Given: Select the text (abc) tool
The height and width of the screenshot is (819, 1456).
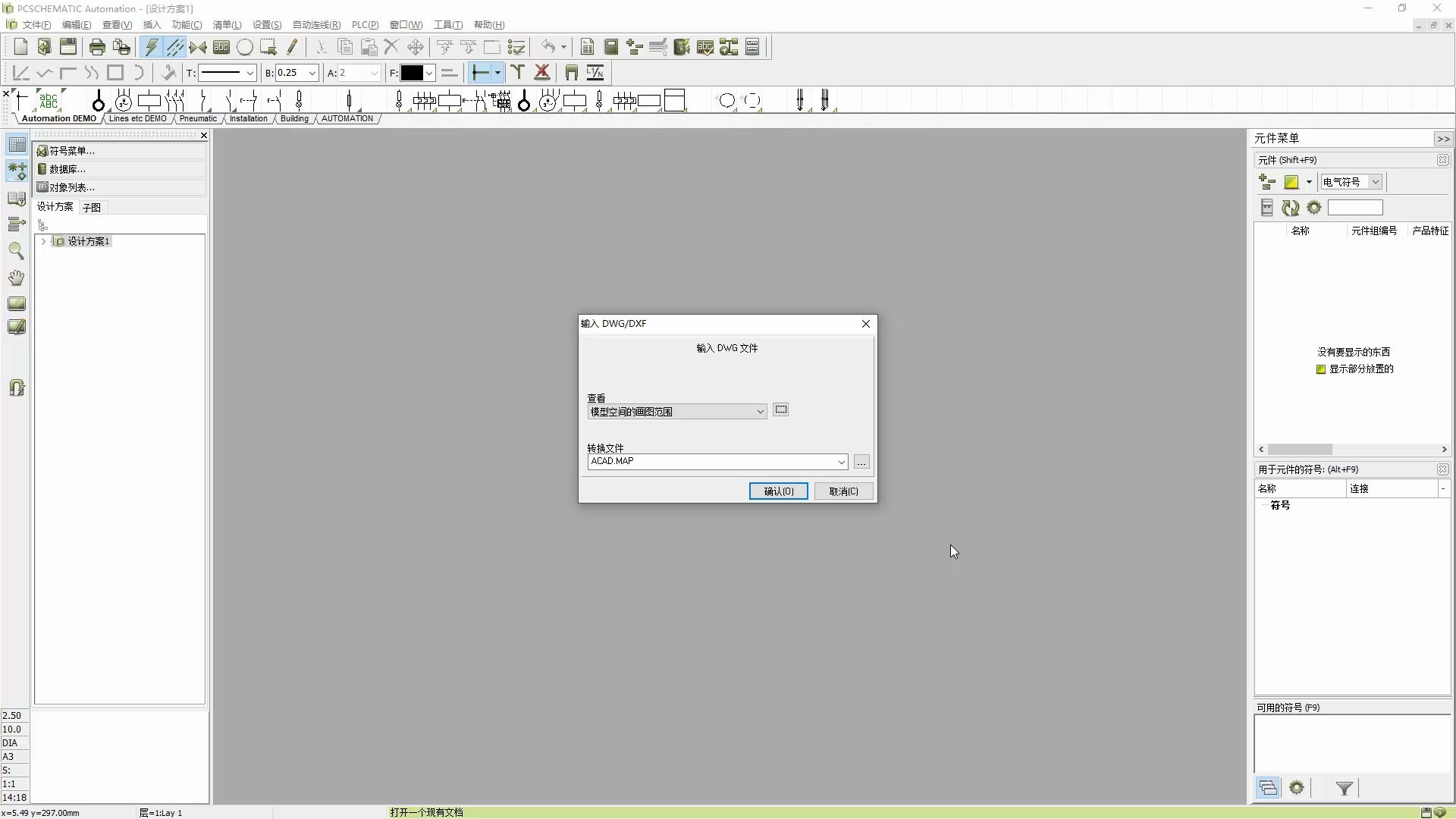Looking at the screenshot, I should coord(221,47).
